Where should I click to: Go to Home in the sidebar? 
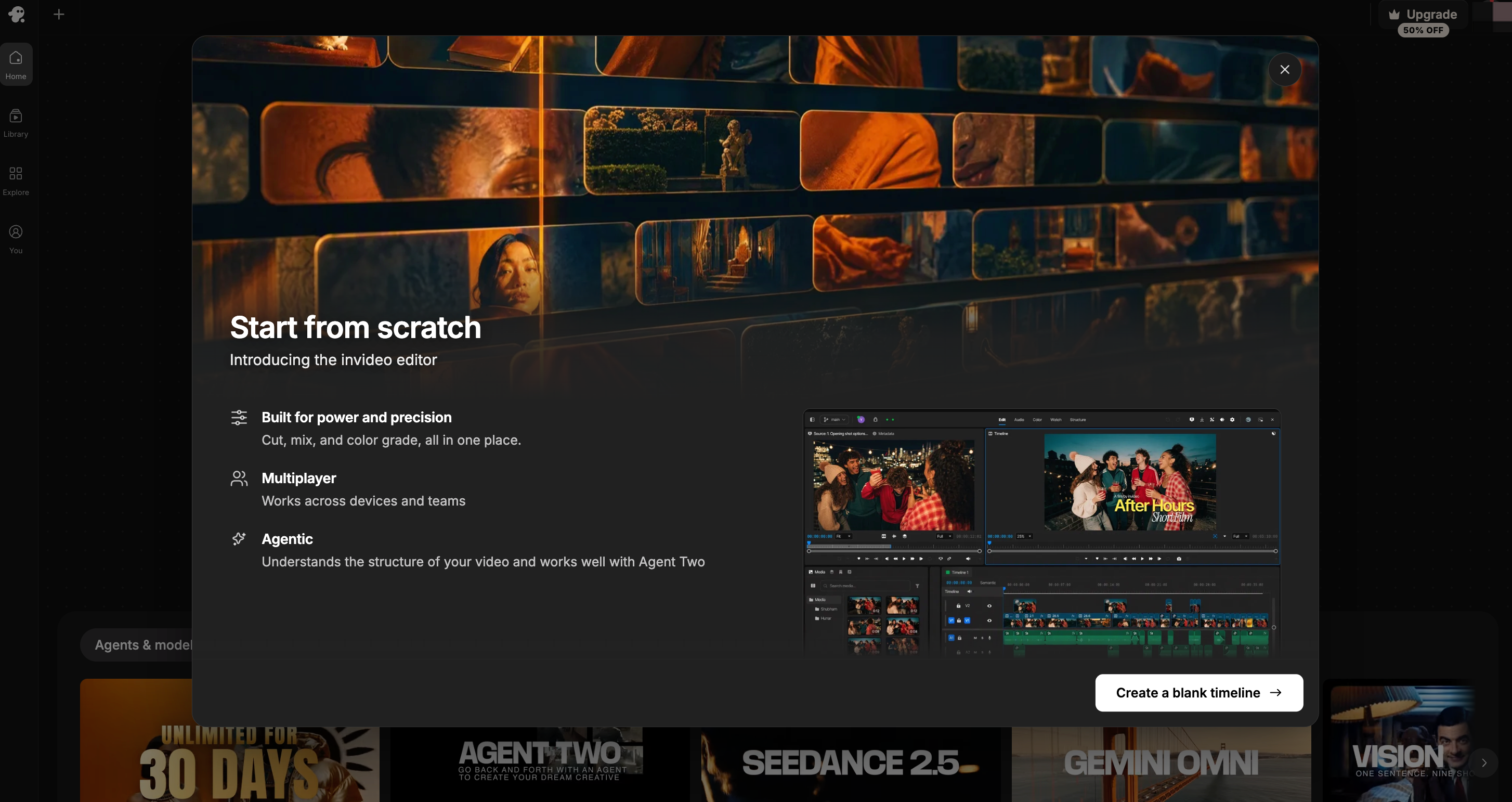coord(16,64)
